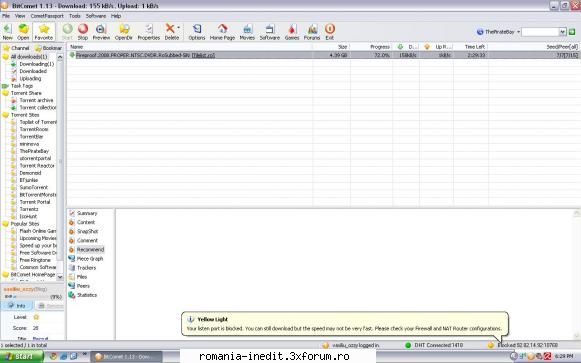581x363 pixels.
Task: Select the Torrent Share tree node
Action: coord(26,93)
